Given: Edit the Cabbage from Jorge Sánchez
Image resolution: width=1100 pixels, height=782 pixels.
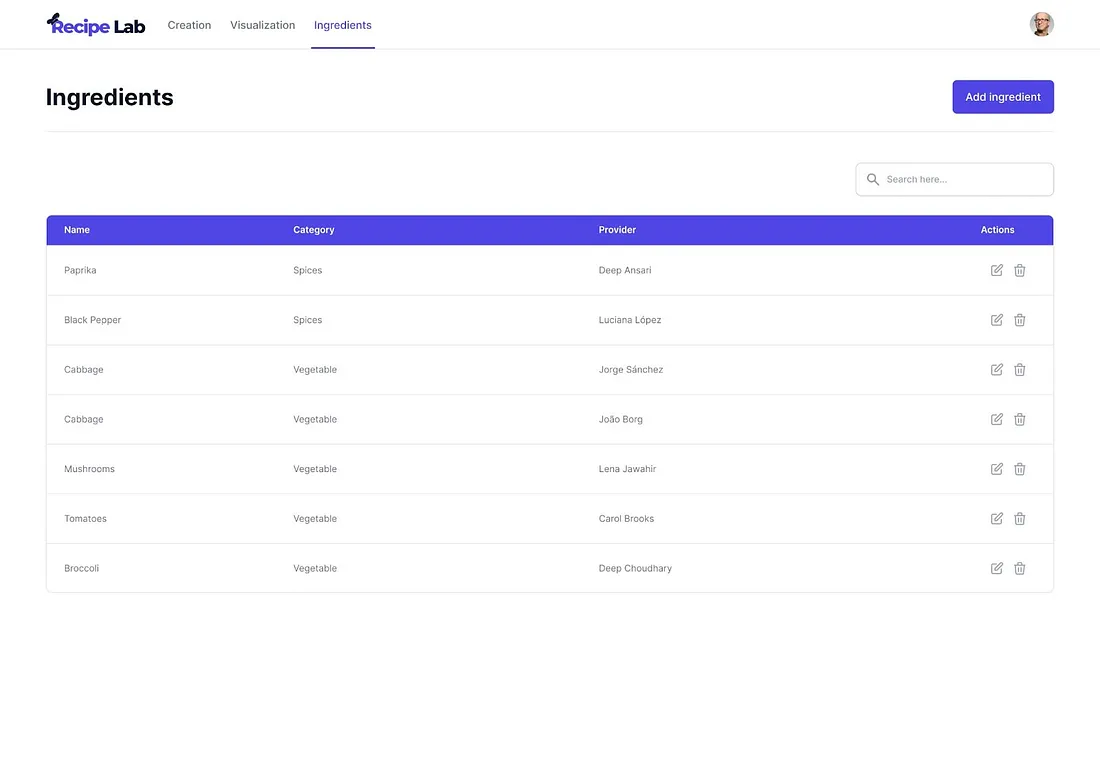Looking at the screenshot, I should 996,370.
